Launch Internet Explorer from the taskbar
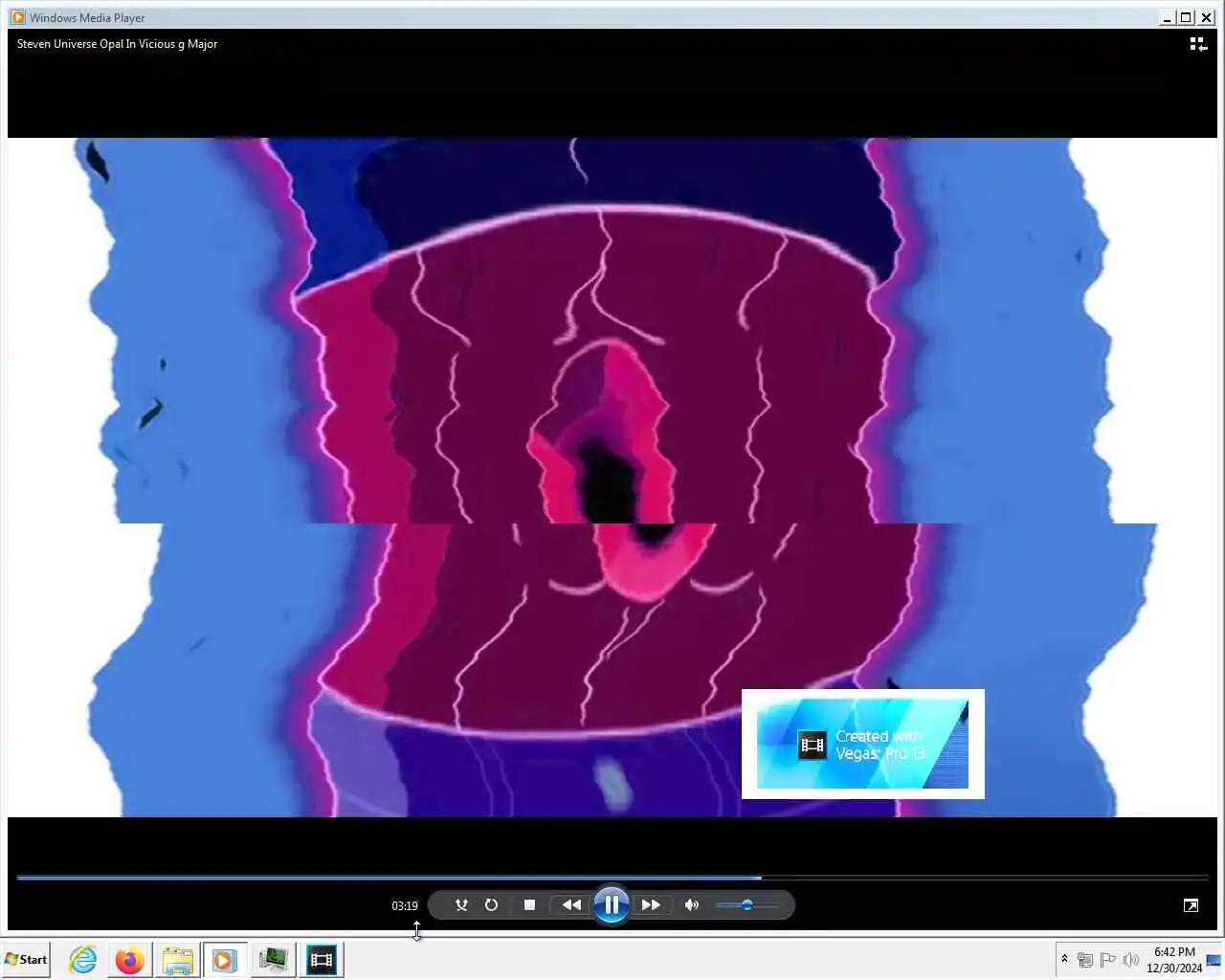Image resolution: width=1225 pixels, height=980 pixels. tap(83, 959)
